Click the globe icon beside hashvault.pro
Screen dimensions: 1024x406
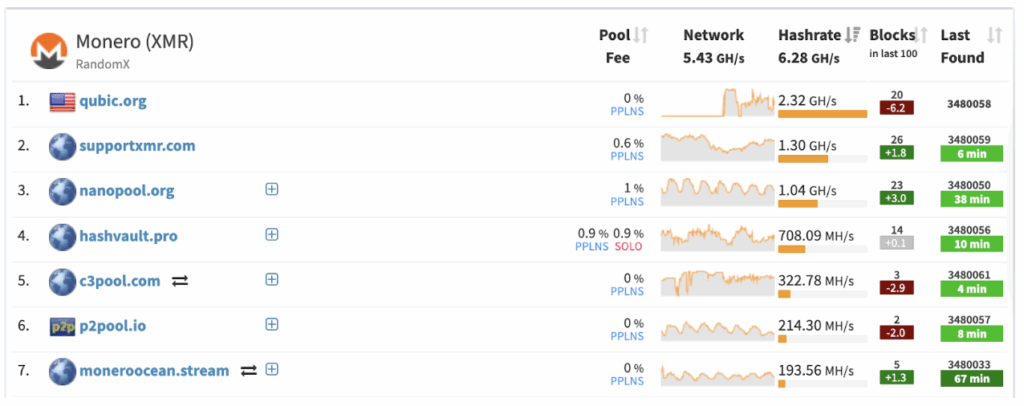(x=63, y=236)
